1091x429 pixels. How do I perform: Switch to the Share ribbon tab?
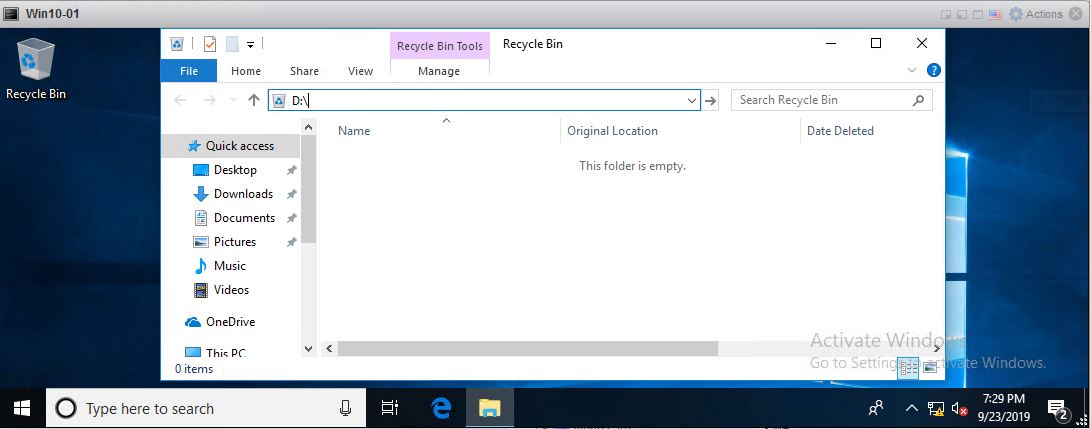[x=304, y=71]
